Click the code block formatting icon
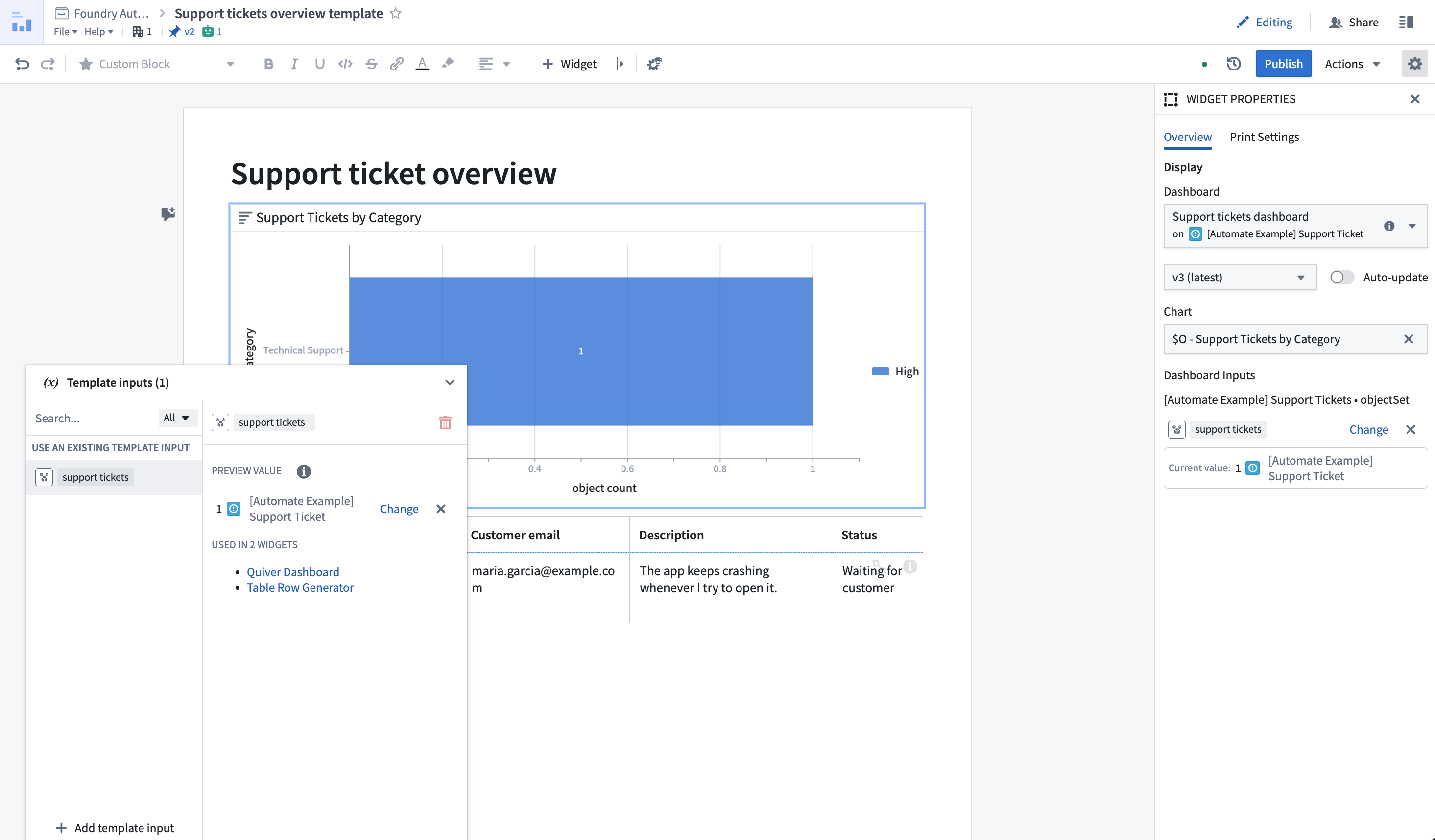This screenshot has width=1435, height=840. [344, 64]
